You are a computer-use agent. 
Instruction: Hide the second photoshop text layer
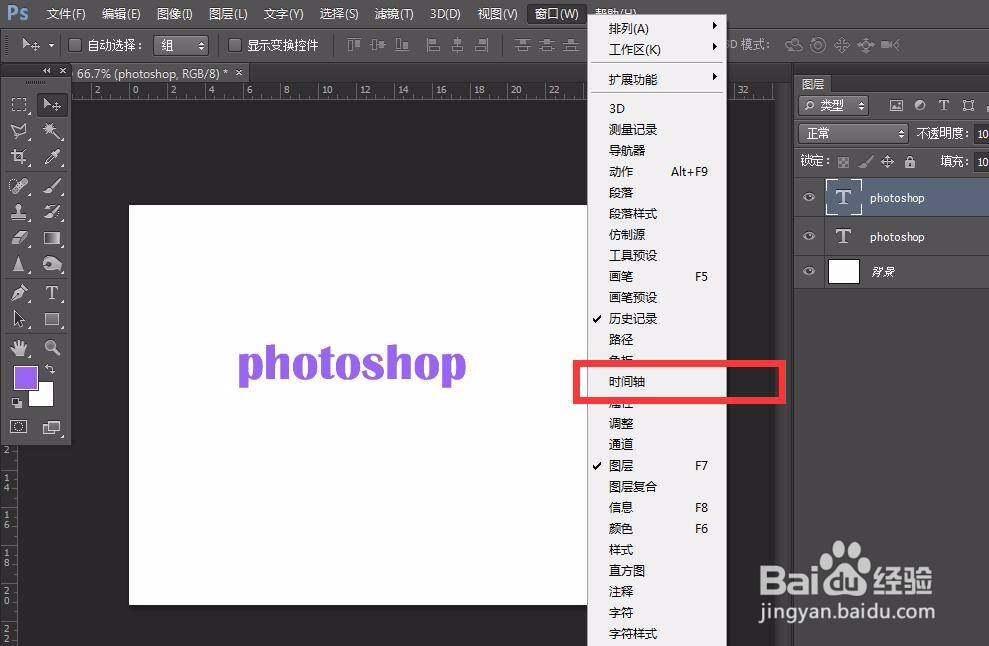[x=809, y=237]
